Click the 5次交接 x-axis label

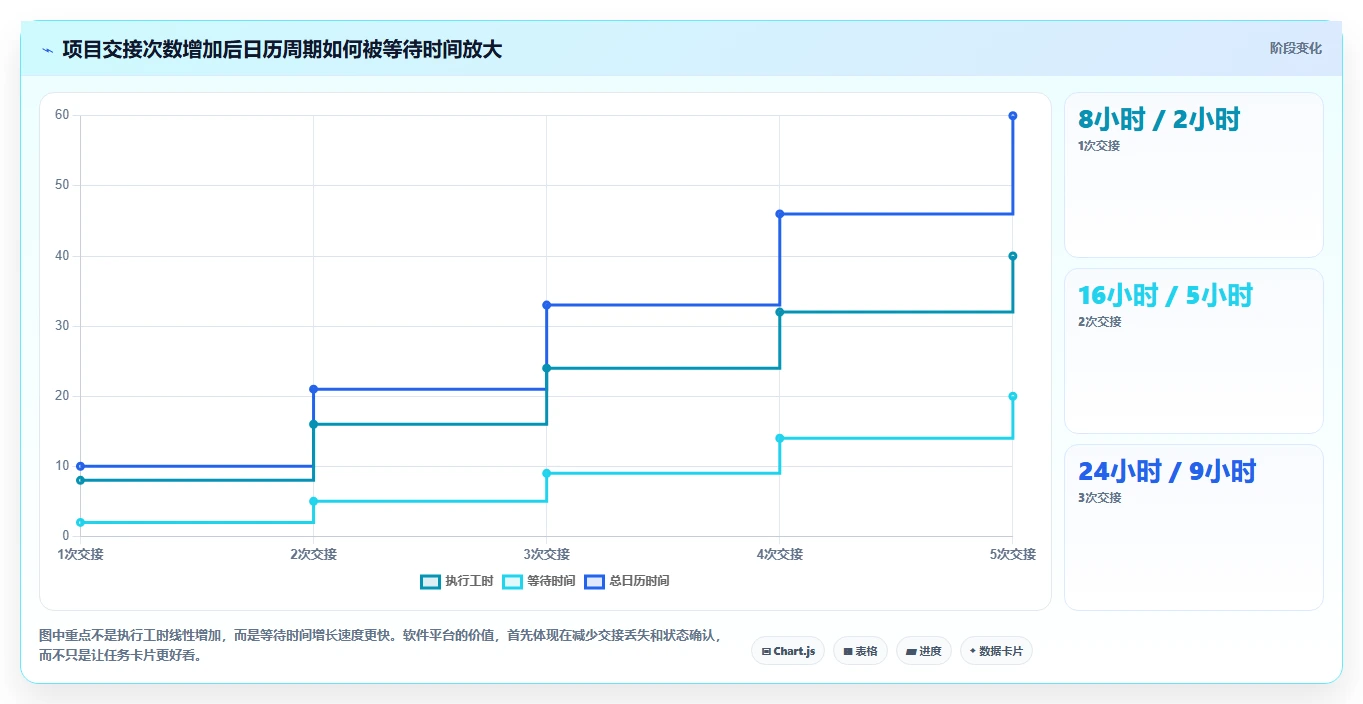click(1013, 554)
